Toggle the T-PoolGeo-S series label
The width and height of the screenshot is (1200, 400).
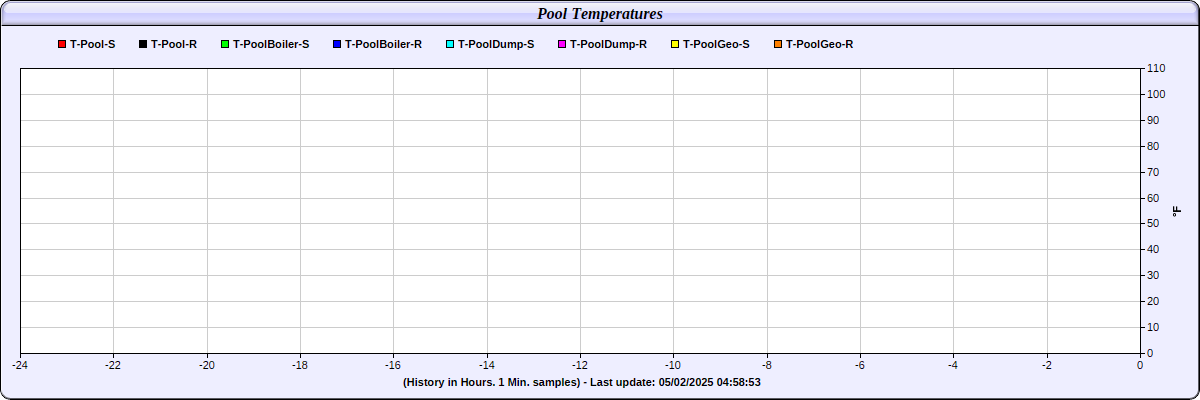coord(716,44)
